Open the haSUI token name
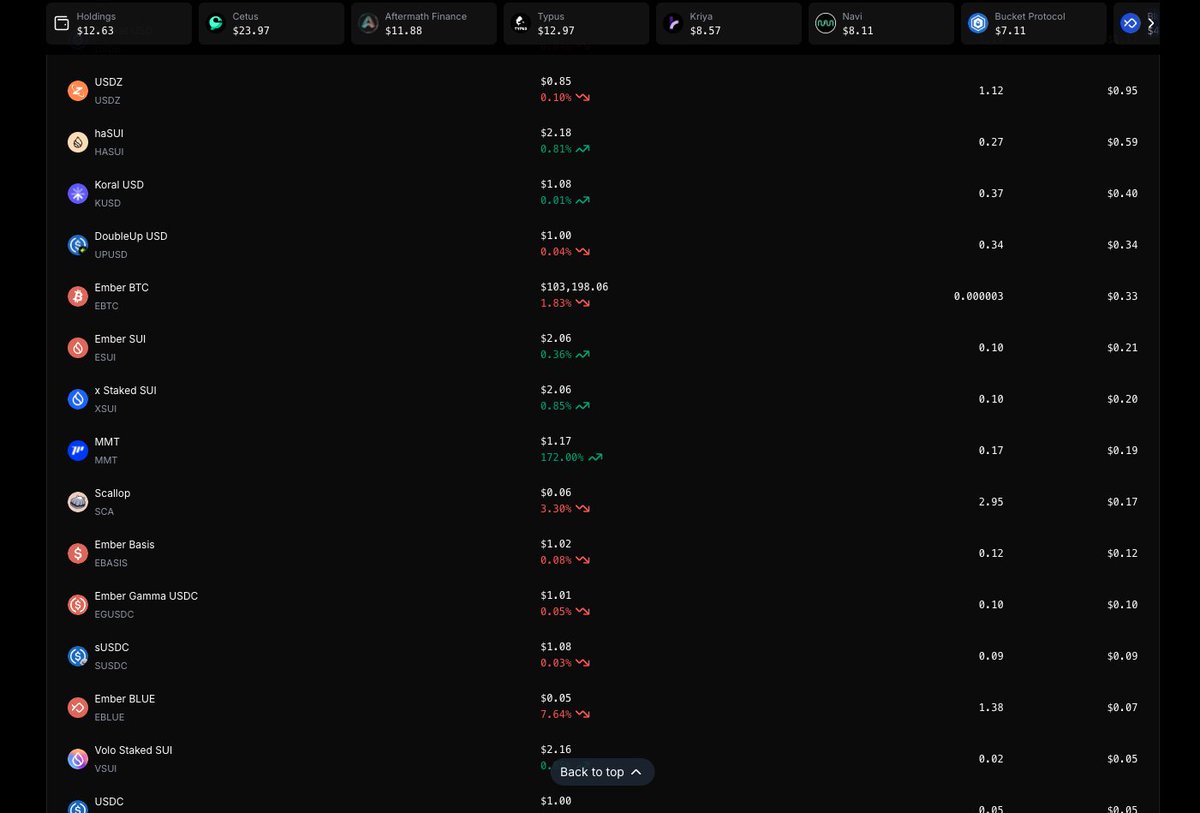 point(109,133)
